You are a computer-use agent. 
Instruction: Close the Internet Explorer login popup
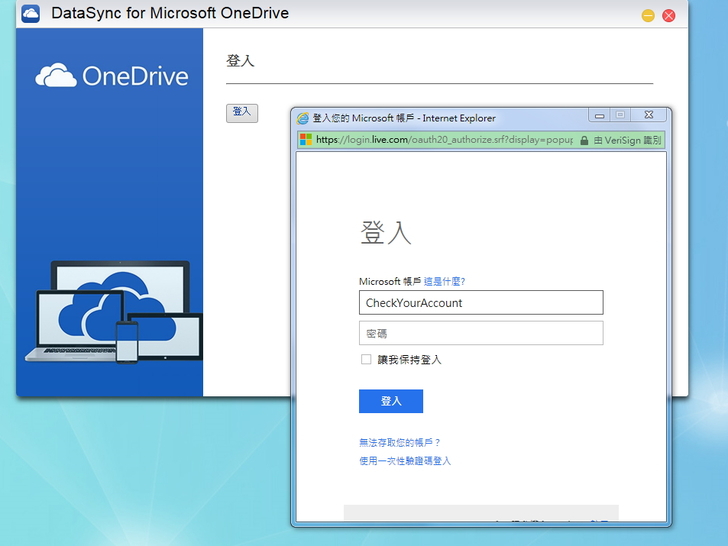tap(648, 115)
